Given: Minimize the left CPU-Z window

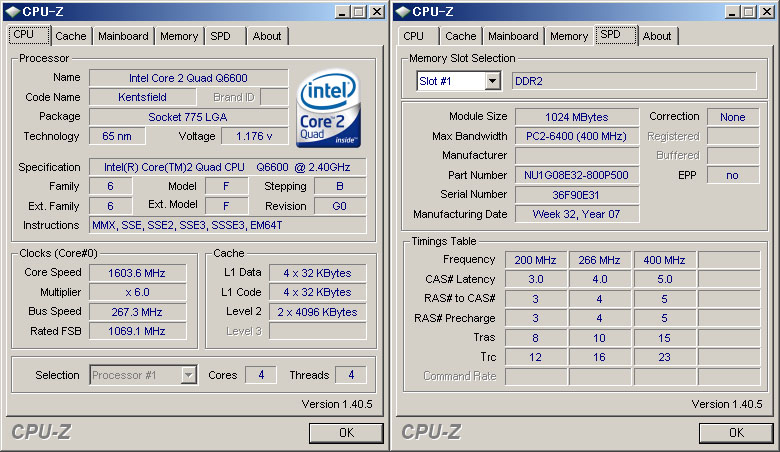Looking at the screenshot, I should [342, 12].
